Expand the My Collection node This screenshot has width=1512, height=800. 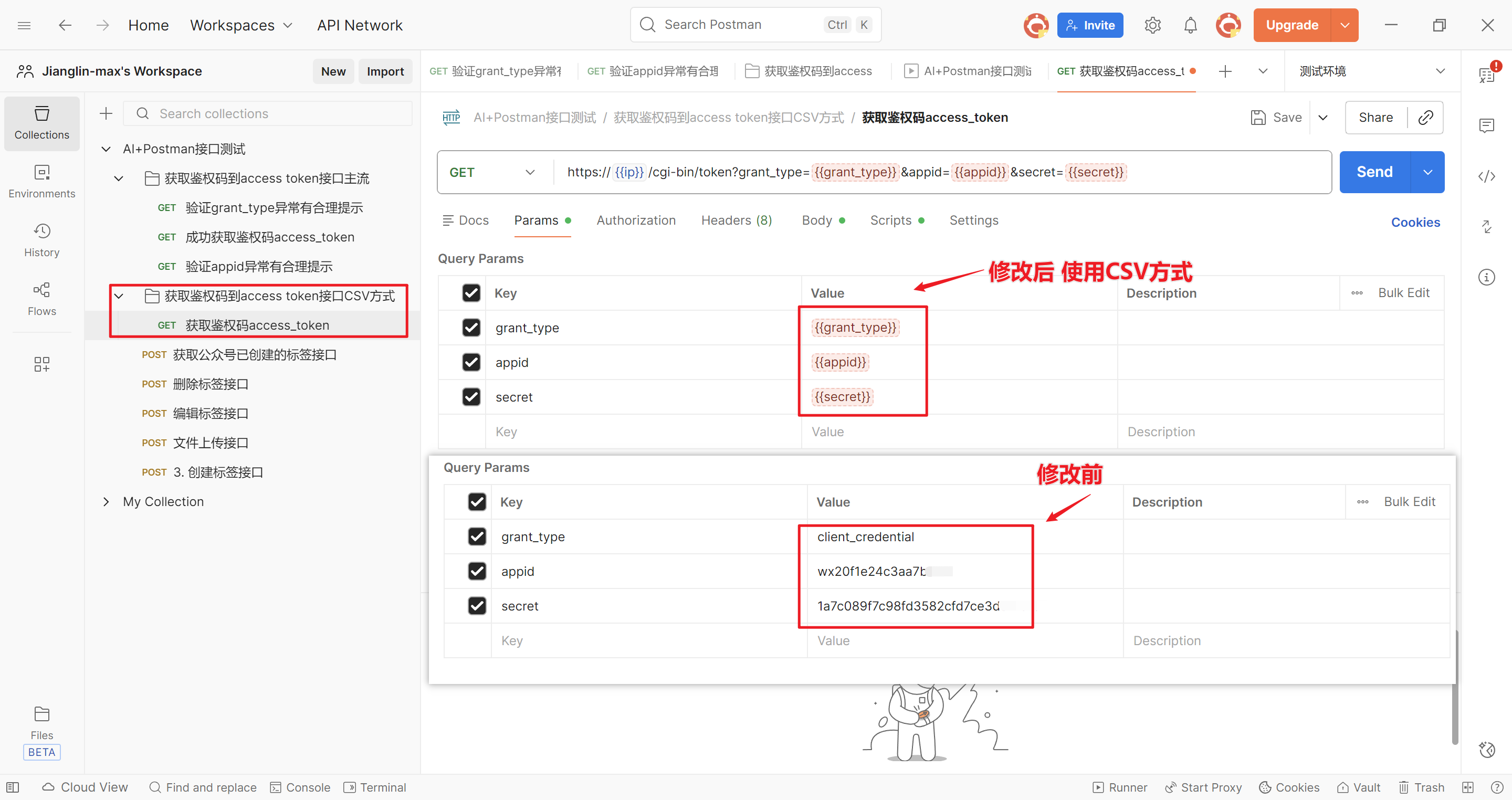point(106,502)
